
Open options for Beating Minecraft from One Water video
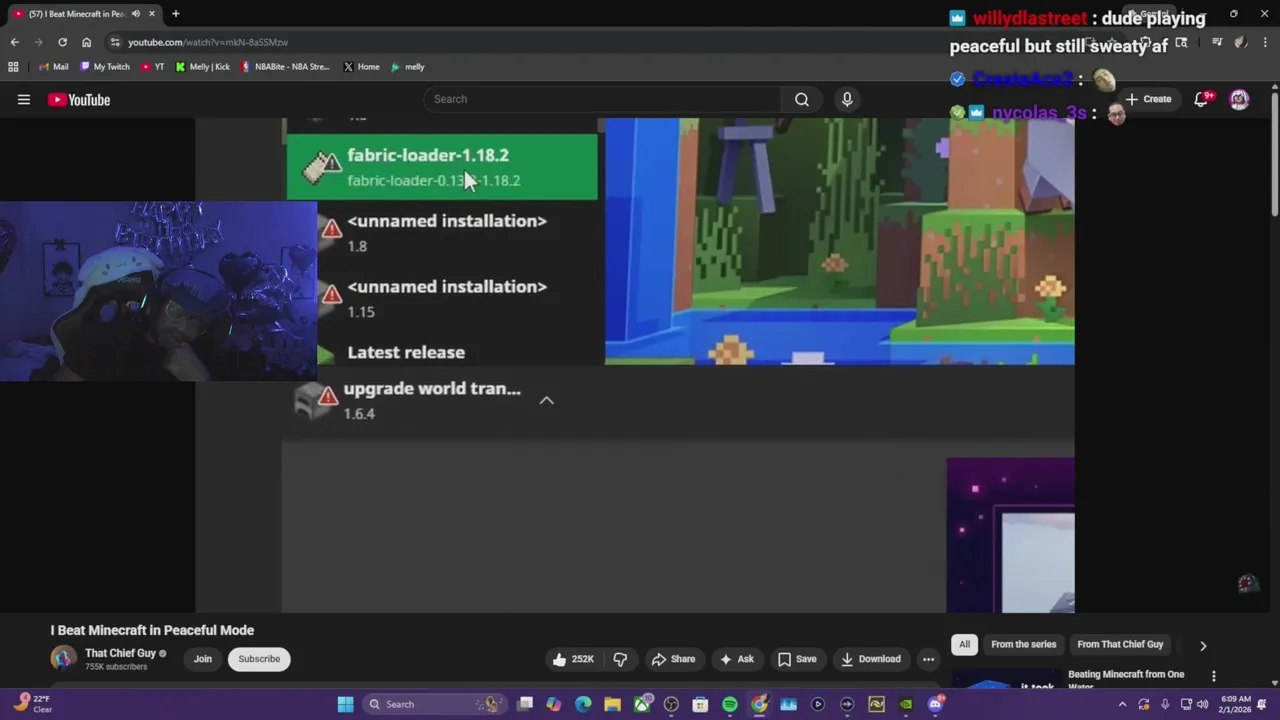click(1214, 676)
